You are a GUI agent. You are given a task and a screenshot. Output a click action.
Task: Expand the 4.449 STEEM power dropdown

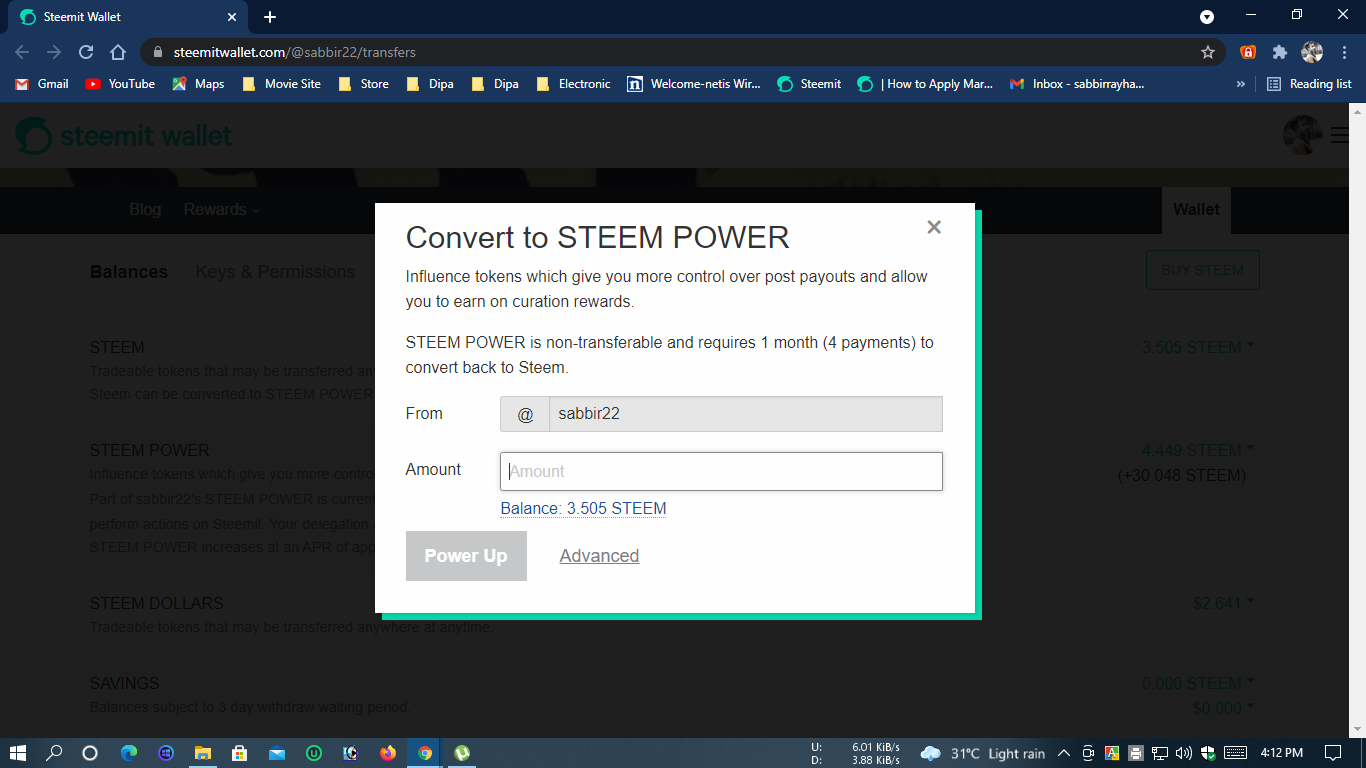point(1198,450)
